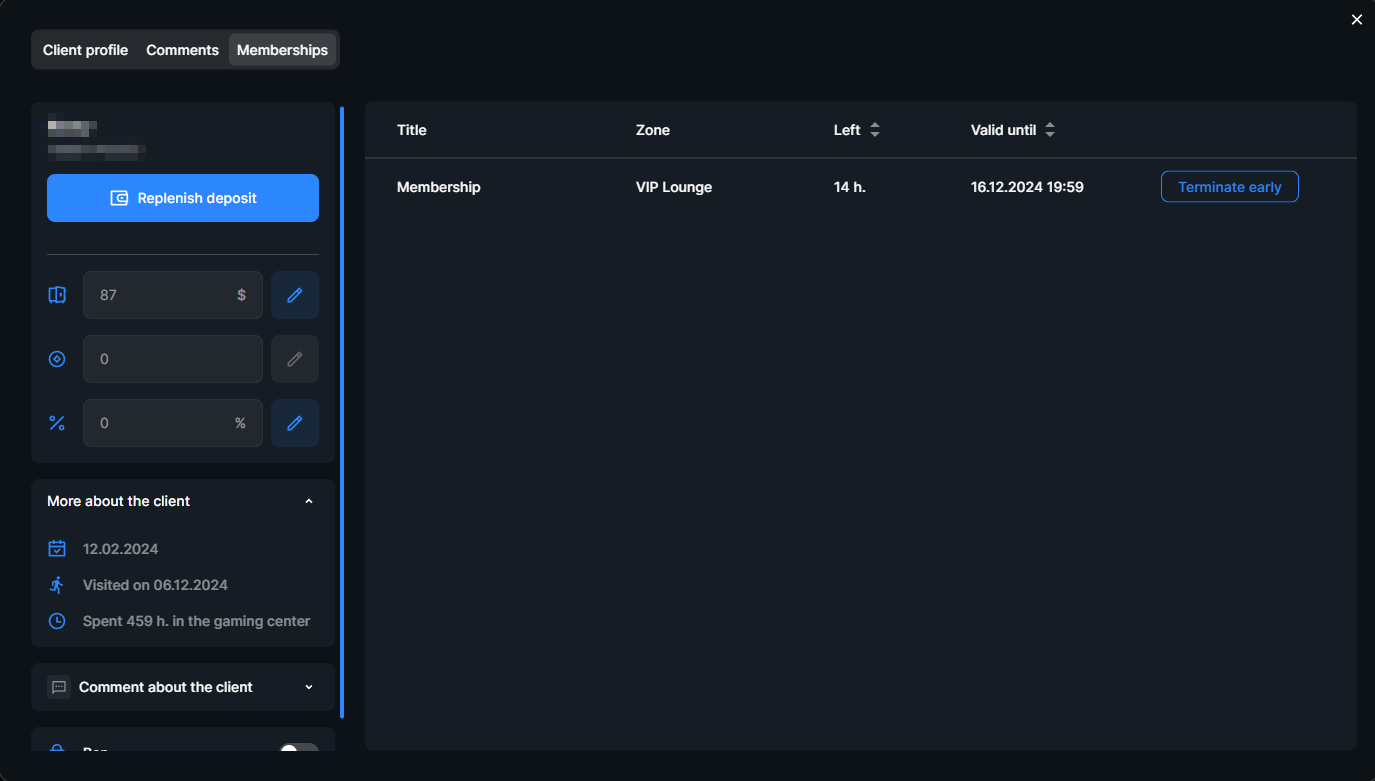
Task: Close the client dialog with X
Action: pos(1357,20)
